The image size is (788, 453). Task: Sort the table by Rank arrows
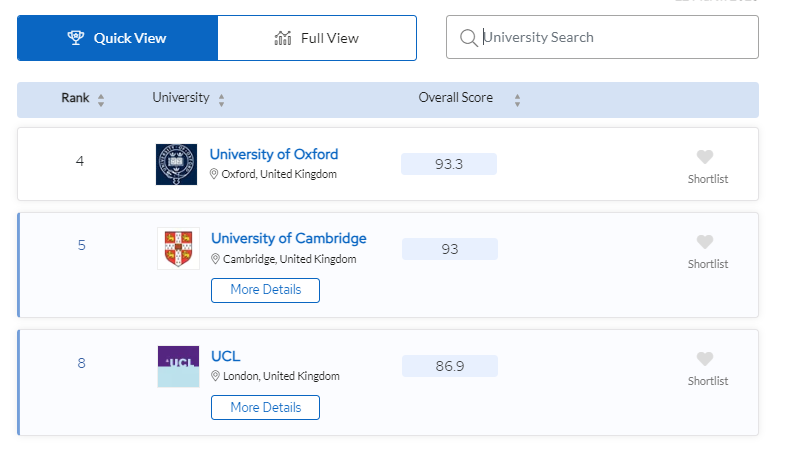click(x=101, y=99)
